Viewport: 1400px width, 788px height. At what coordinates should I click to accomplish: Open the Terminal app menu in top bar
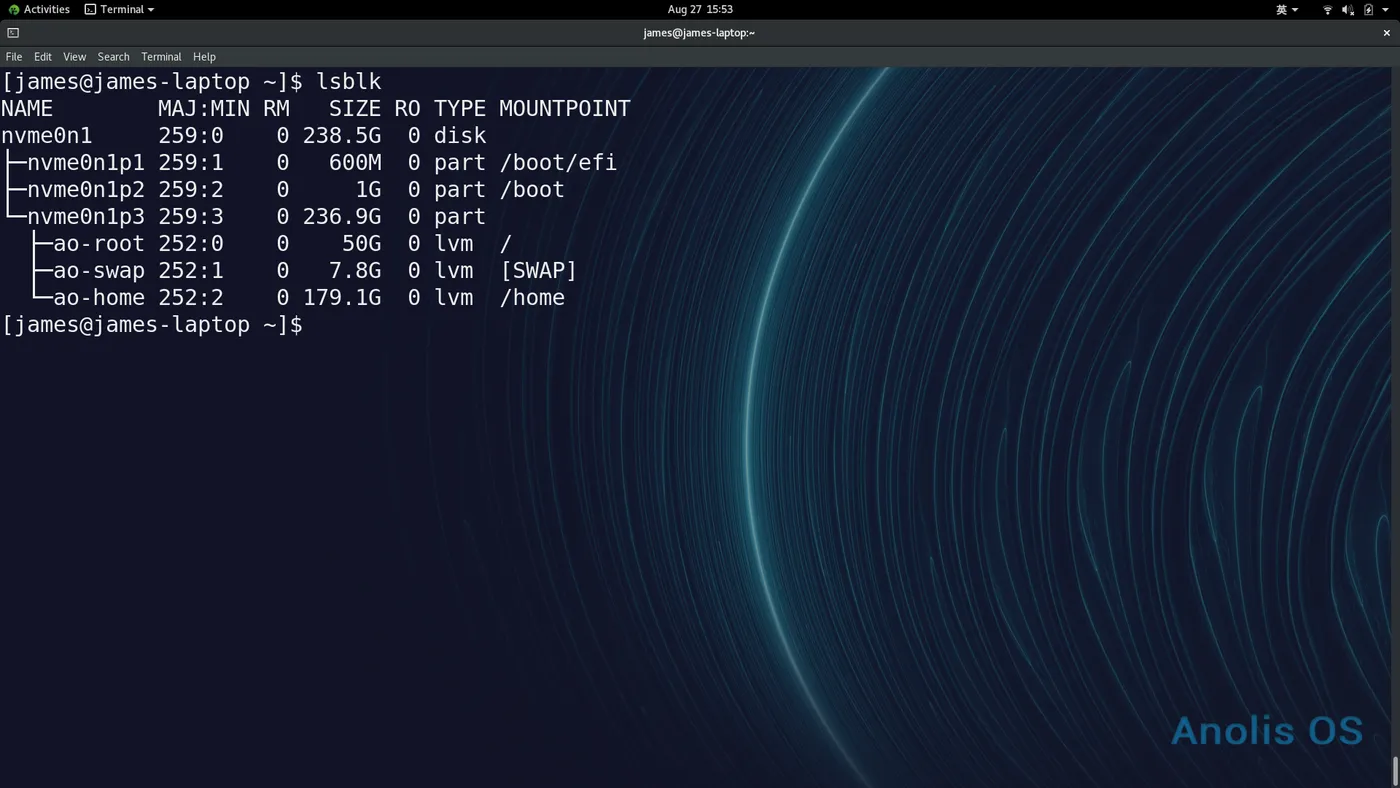[x=119, y=9]
